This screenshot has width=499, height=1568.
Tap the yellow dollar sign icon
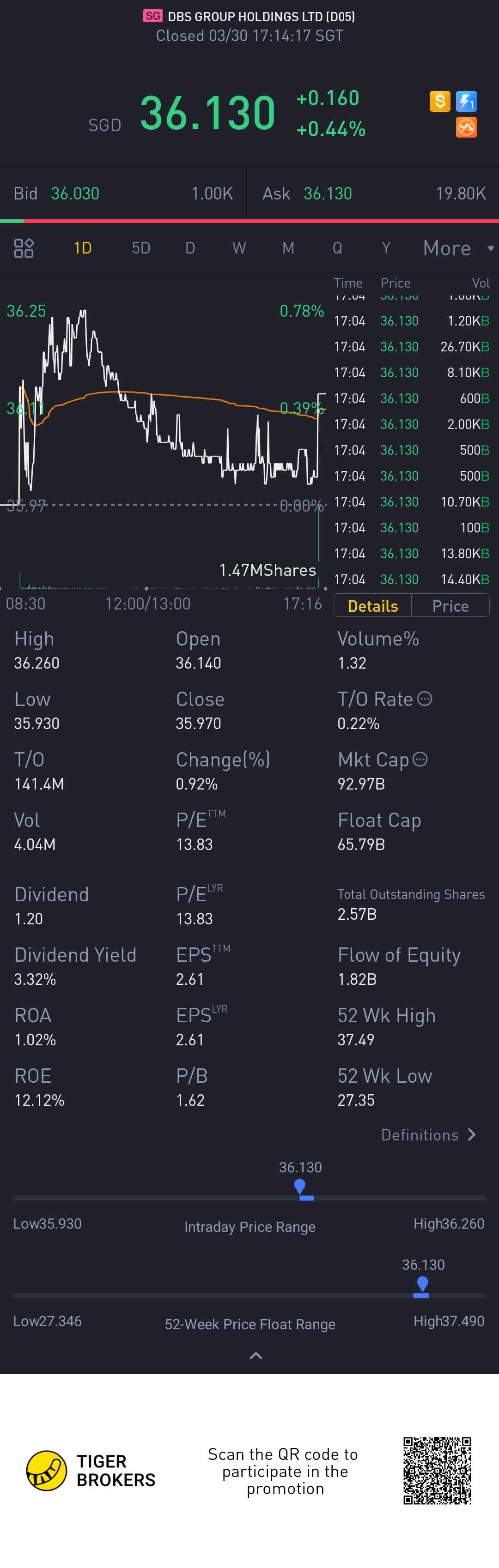[439, 101]
